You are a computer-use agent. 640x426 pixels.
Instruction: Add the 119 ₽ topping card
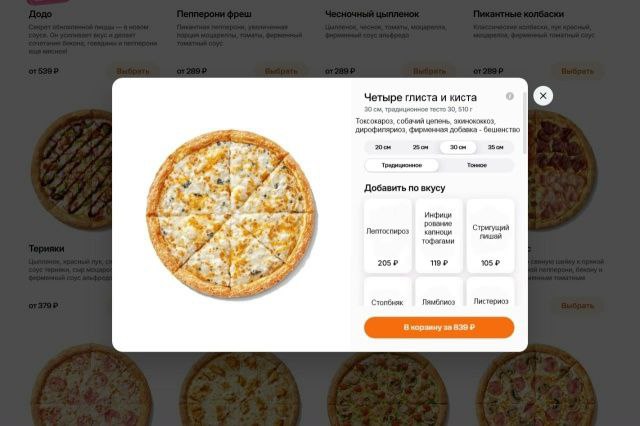tap(439, 236)
